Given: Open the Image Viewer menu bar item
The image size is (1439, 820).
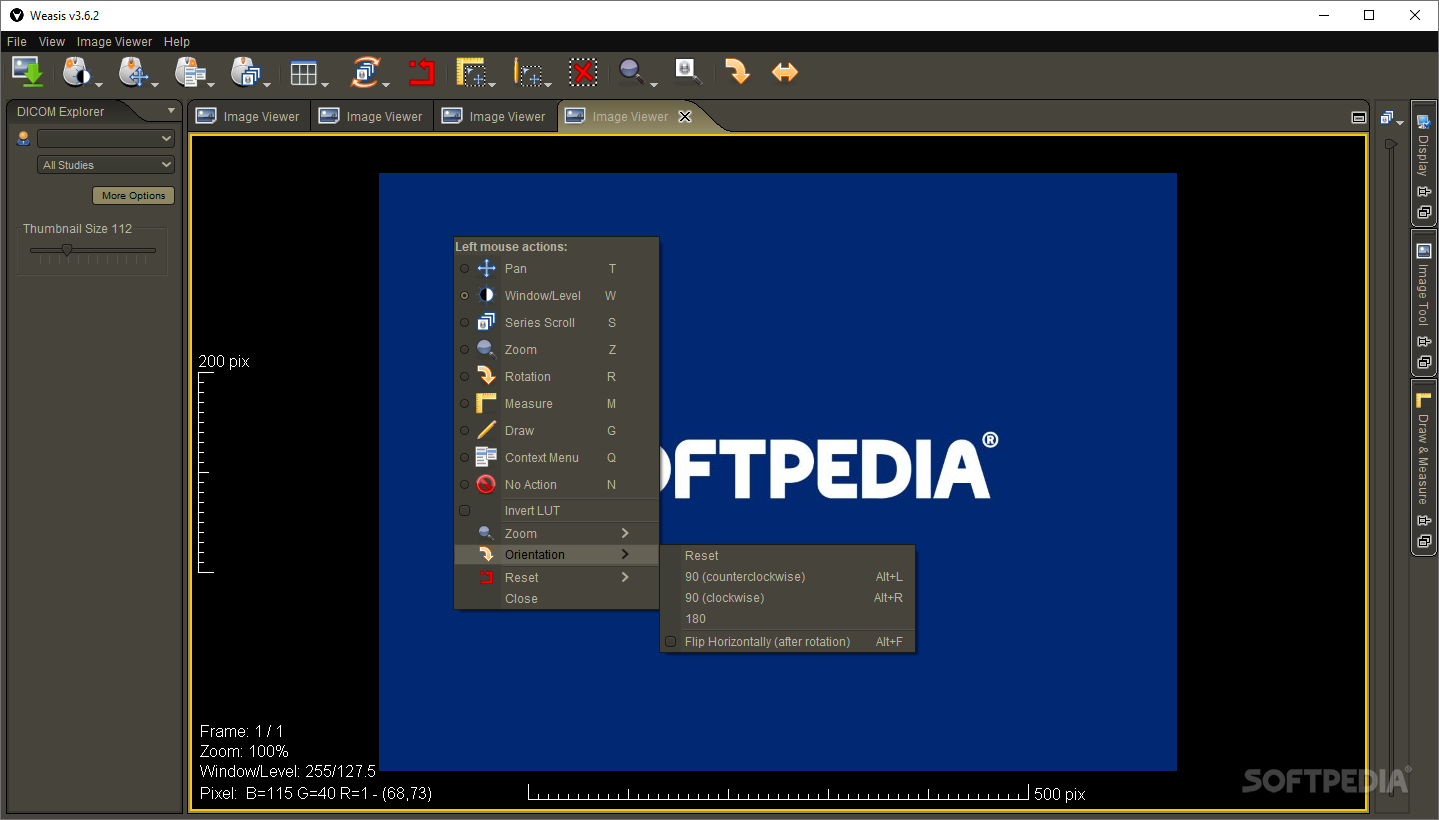Looking at the screenshot, I should tap(115, 42).
